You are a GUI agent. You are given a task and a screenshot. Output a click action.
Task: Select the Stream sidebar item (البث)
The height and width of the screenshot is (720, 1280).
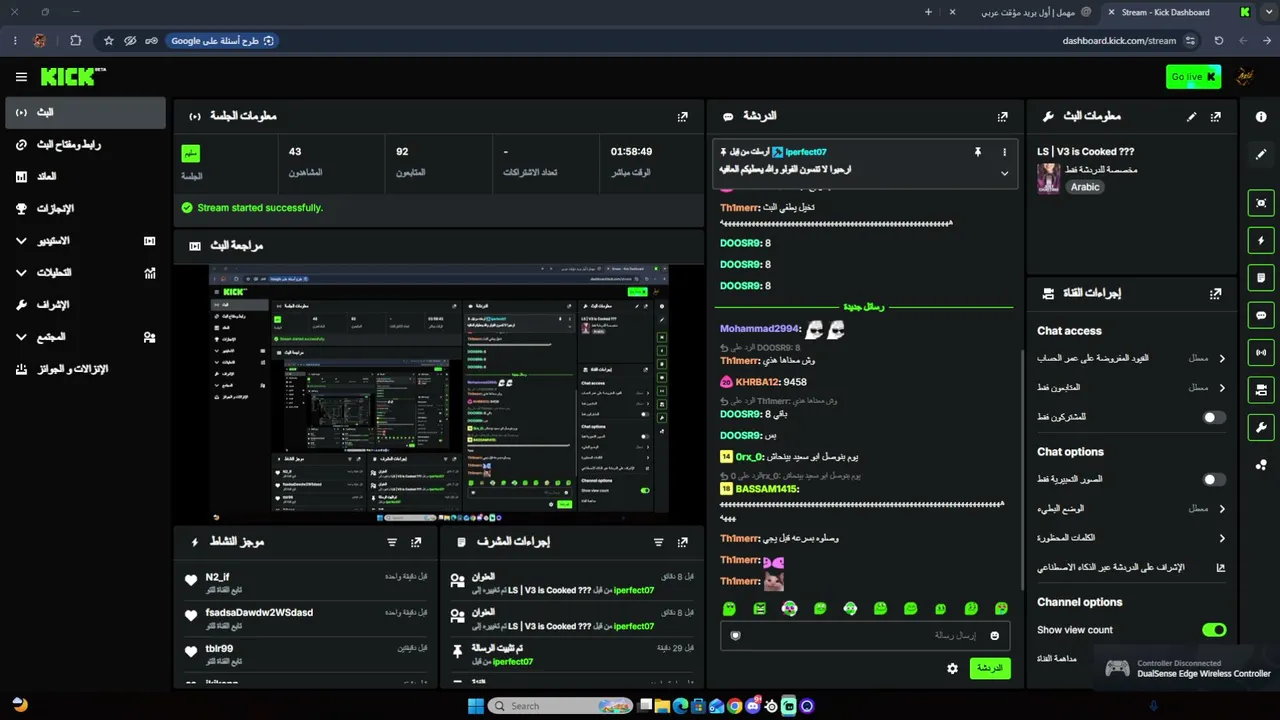click(85, 113)
